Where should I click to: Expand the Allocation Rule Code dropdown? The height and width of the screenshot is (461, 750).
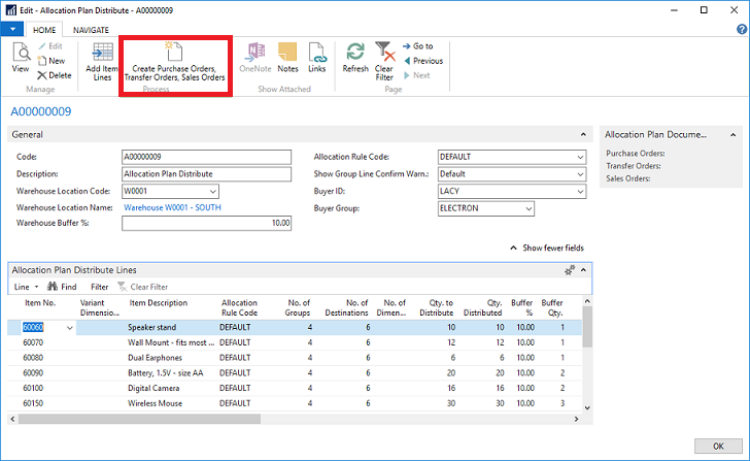[579, 157]
